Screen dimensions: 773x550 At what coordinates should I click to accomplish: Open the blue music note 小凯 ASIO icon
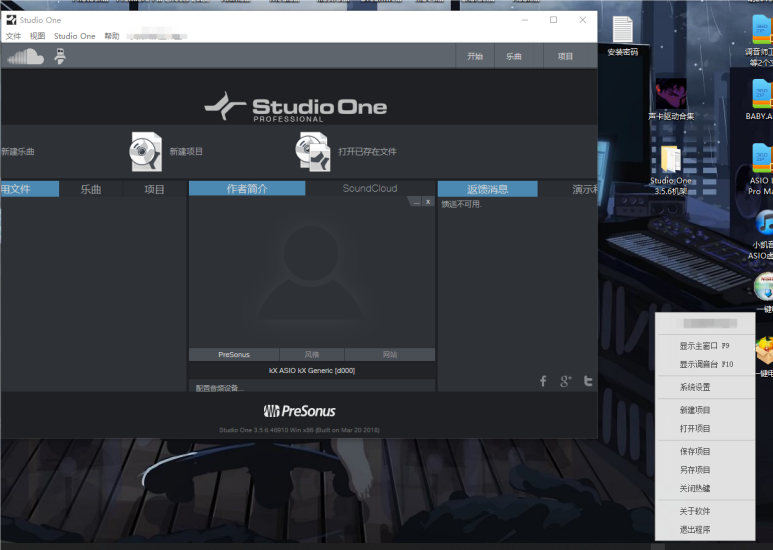point(763,235)
